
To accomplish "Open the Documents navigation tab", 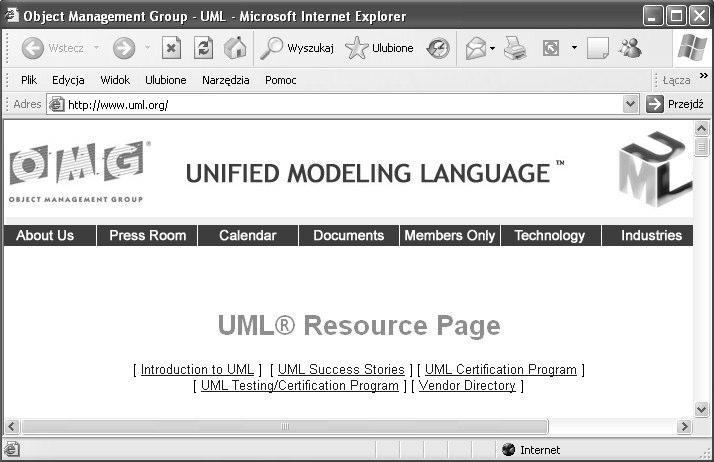I will point(349,235).
